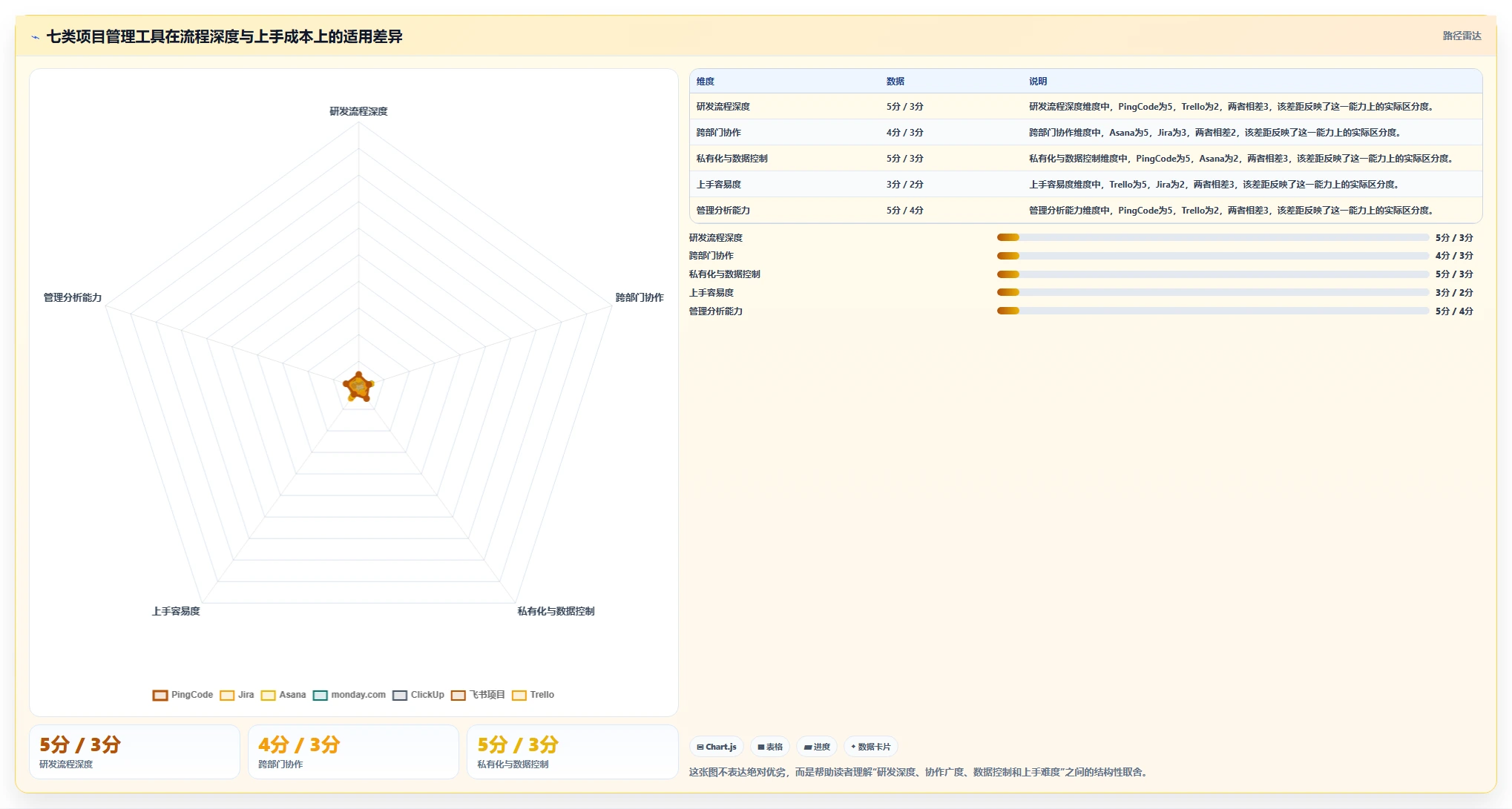The image size is (1512, 809).
Task: Click the Trello legend color box
Action: [519, 696]
